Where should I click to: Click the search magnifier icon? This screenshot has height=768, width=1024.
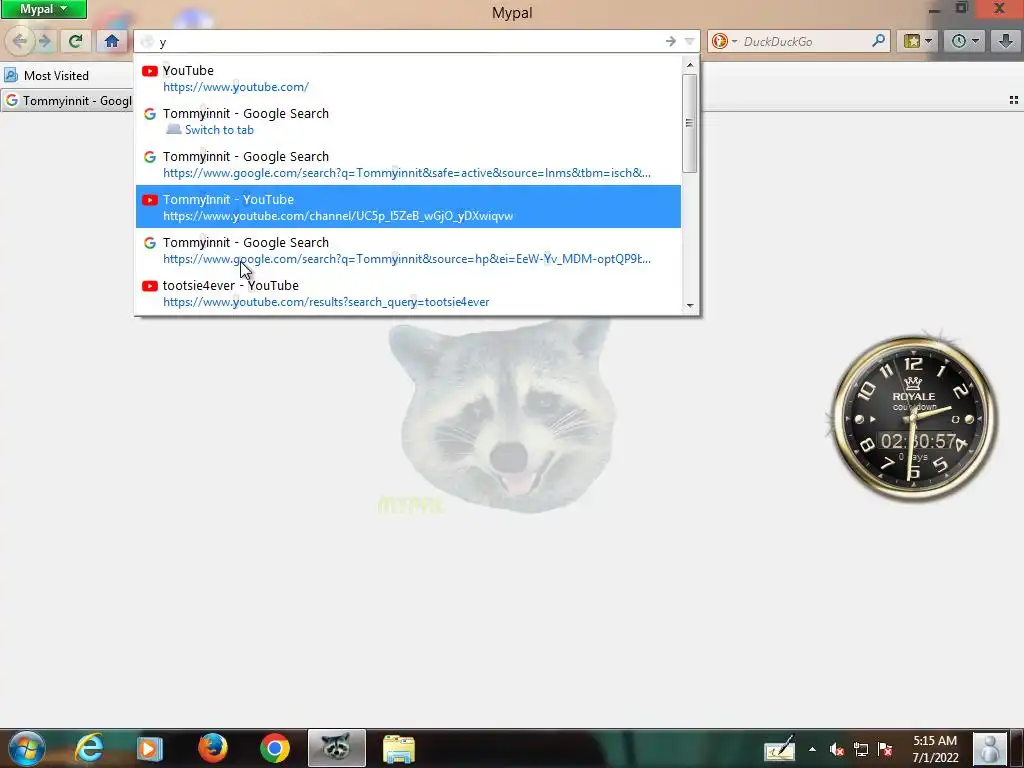click(878, 41)
